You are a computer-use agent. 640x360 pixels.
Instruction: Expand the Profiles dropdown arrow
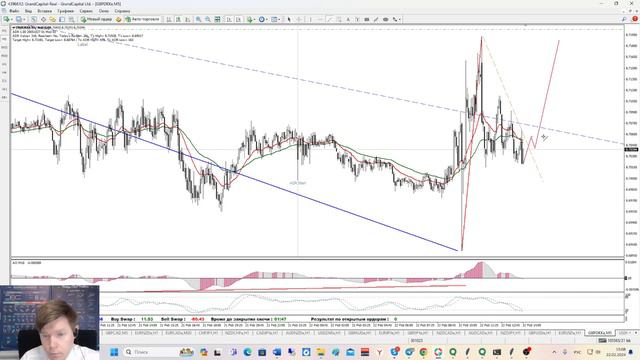click(24, 19)
